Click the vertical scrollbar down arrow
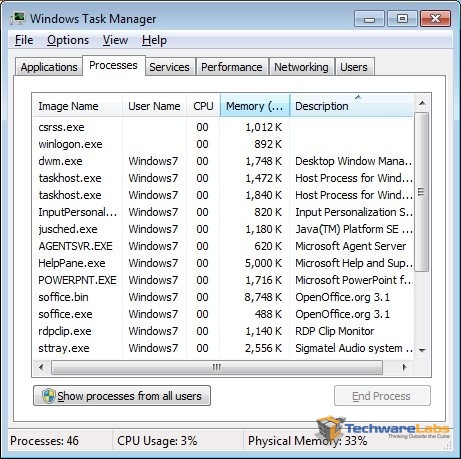 [422, 350]
